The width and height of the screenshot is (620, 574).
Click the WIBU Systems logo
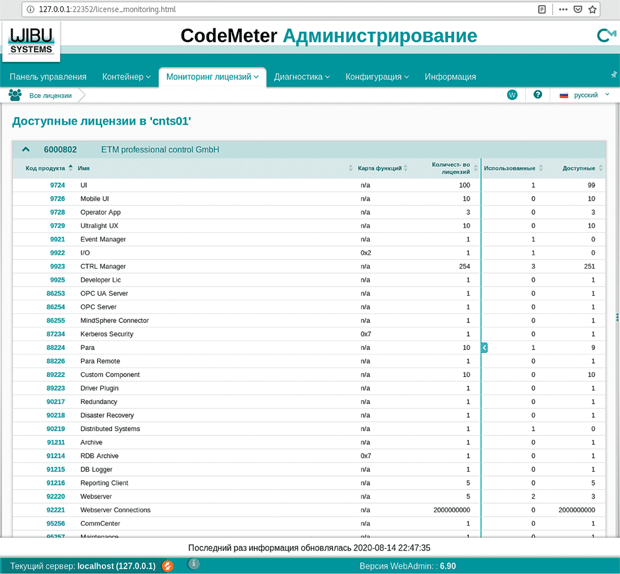click(31, 41)
